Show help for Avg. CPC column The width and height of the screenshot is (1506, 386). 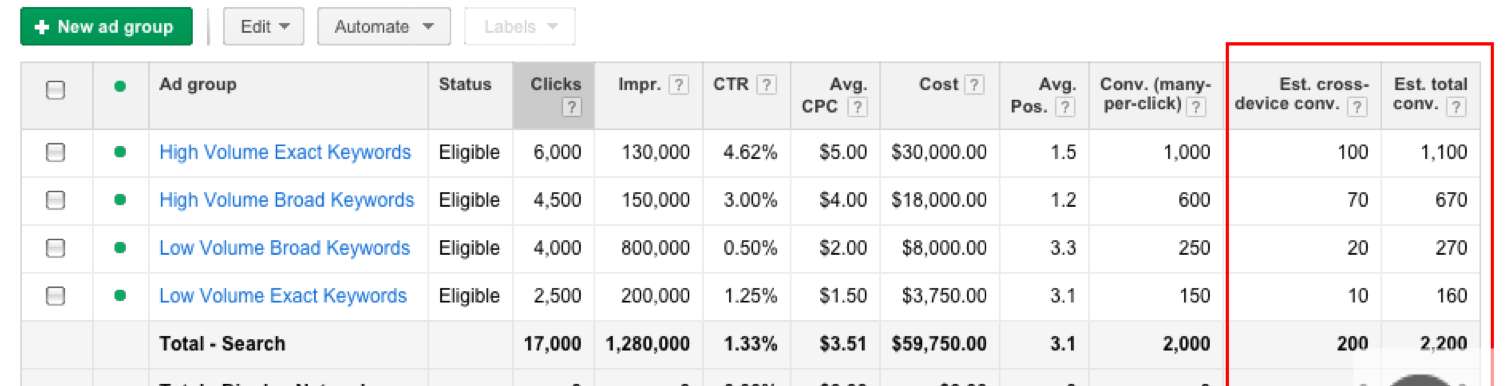point(857,108)
